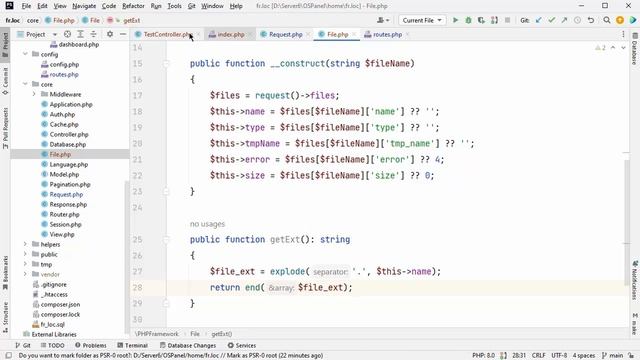Screen dimensions: 640x360
Task: Select opened file with the target icon
Action: 67,34
